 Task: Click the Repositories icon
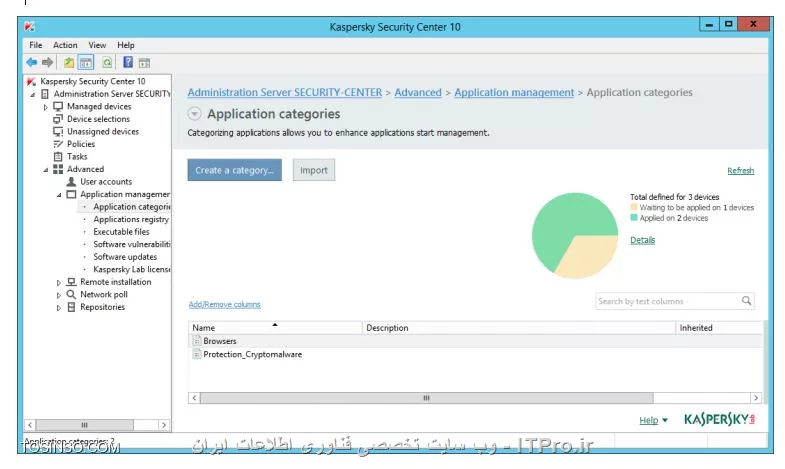coord(71,307)
